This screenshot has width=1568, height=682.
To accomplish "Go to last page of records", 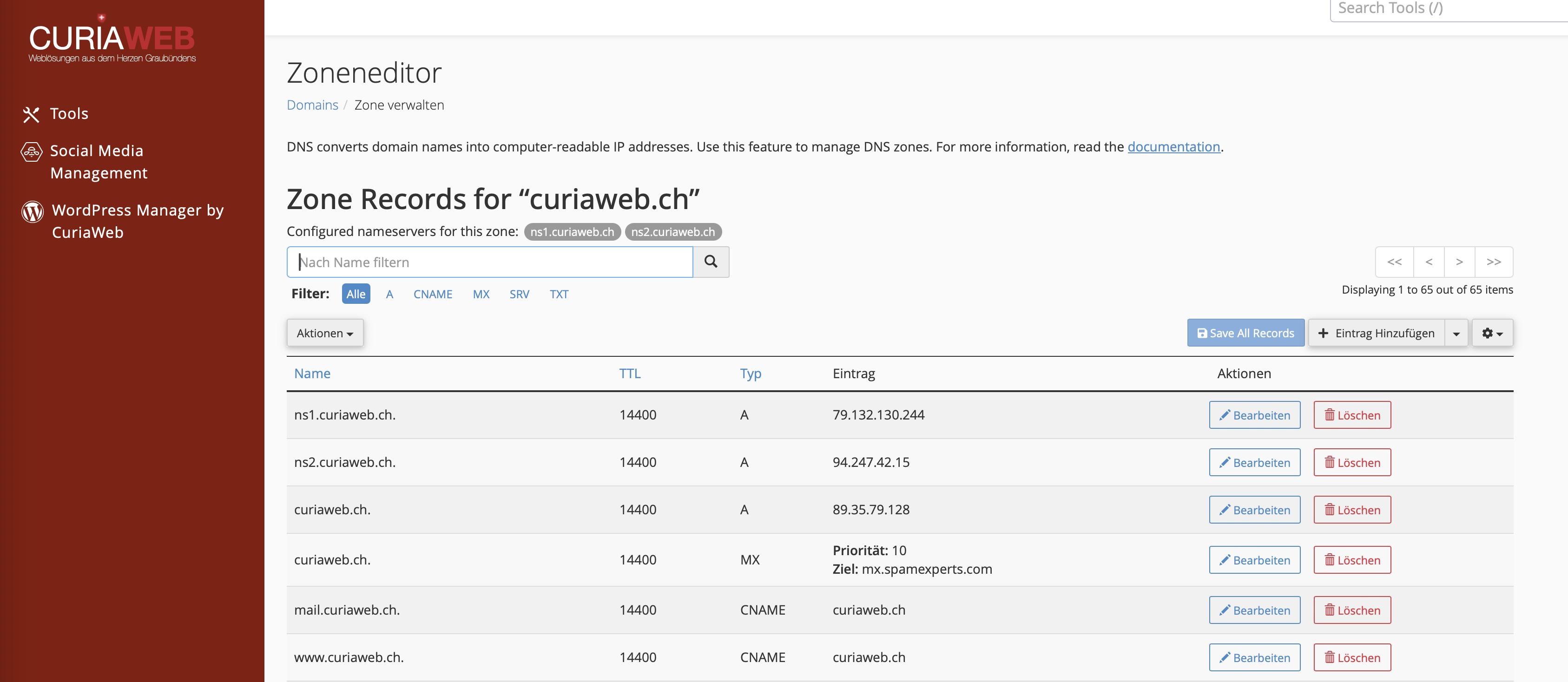I will coord(1494,262).
